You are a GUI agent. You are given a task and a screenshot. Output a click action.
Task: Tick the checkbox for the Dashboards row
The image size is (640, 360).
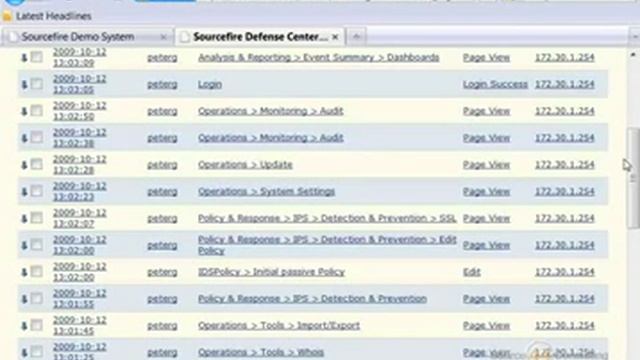coord(37,57)
